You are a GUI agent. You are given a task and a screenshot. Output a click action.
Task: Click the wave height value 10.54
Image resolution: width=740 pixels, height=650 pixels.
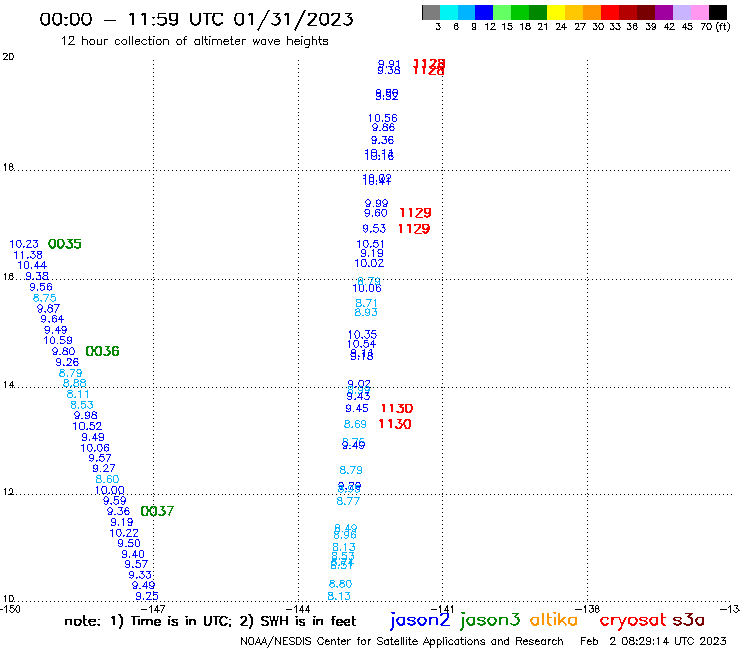coord(362,344)
